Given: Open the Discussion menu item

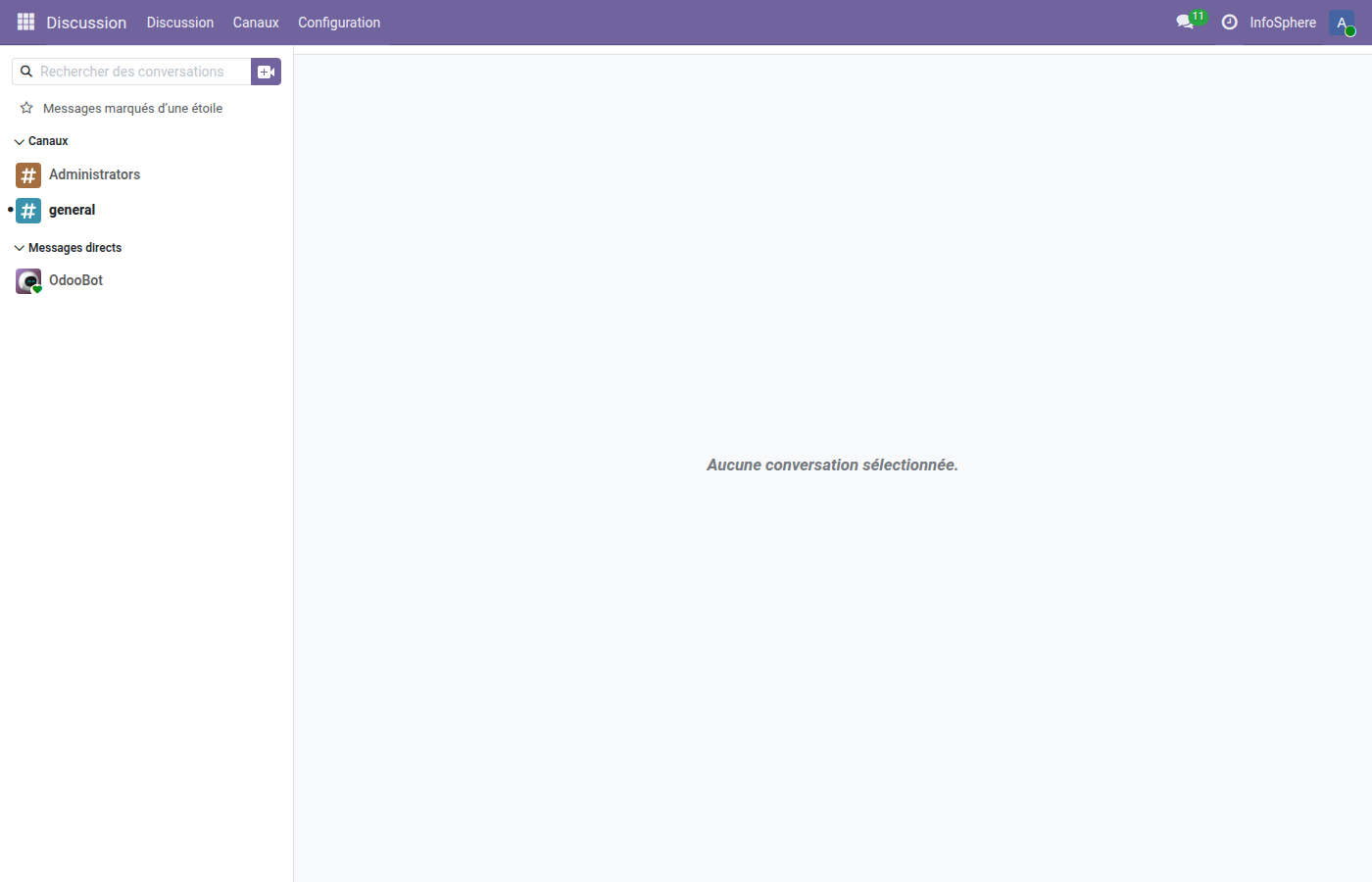Looking at the screenshot, I should 180,23.
